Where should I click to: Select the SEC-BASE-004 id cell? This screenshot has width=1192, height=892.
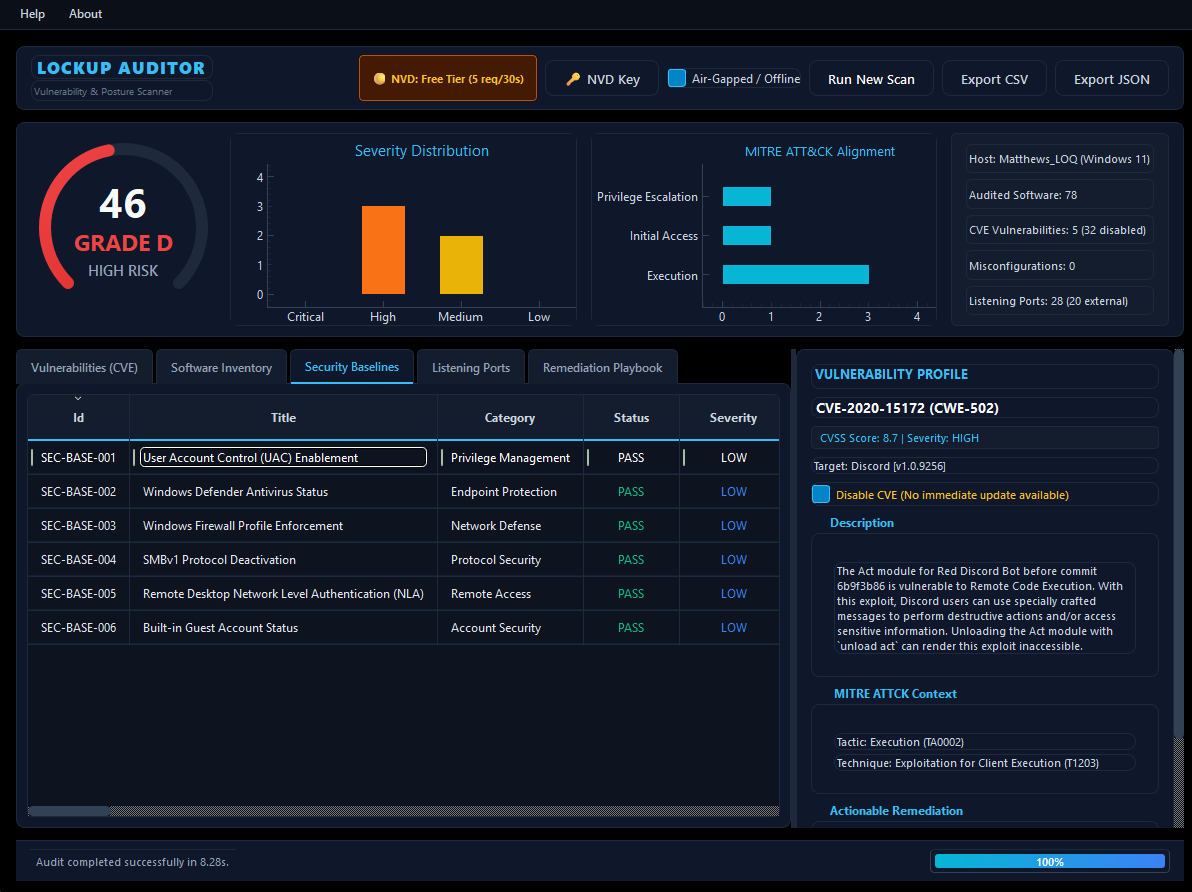78,560
